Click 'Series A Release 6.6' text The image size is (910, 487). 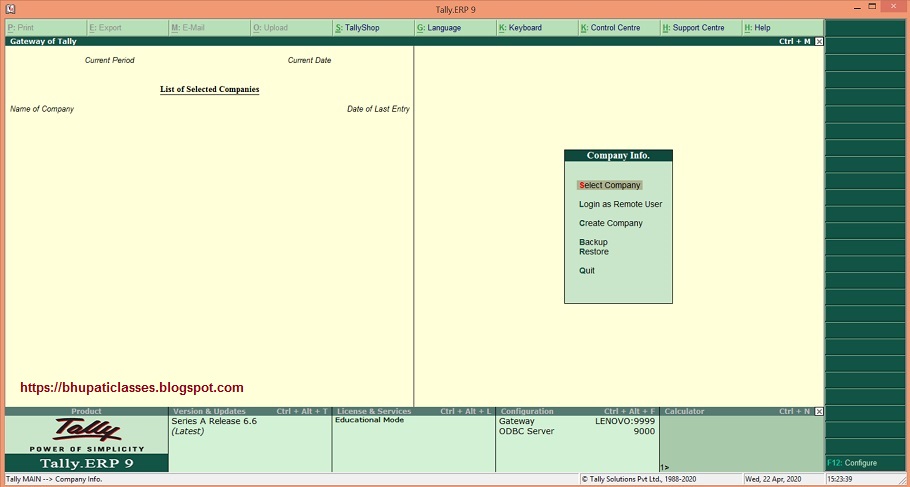click(214, 421)
